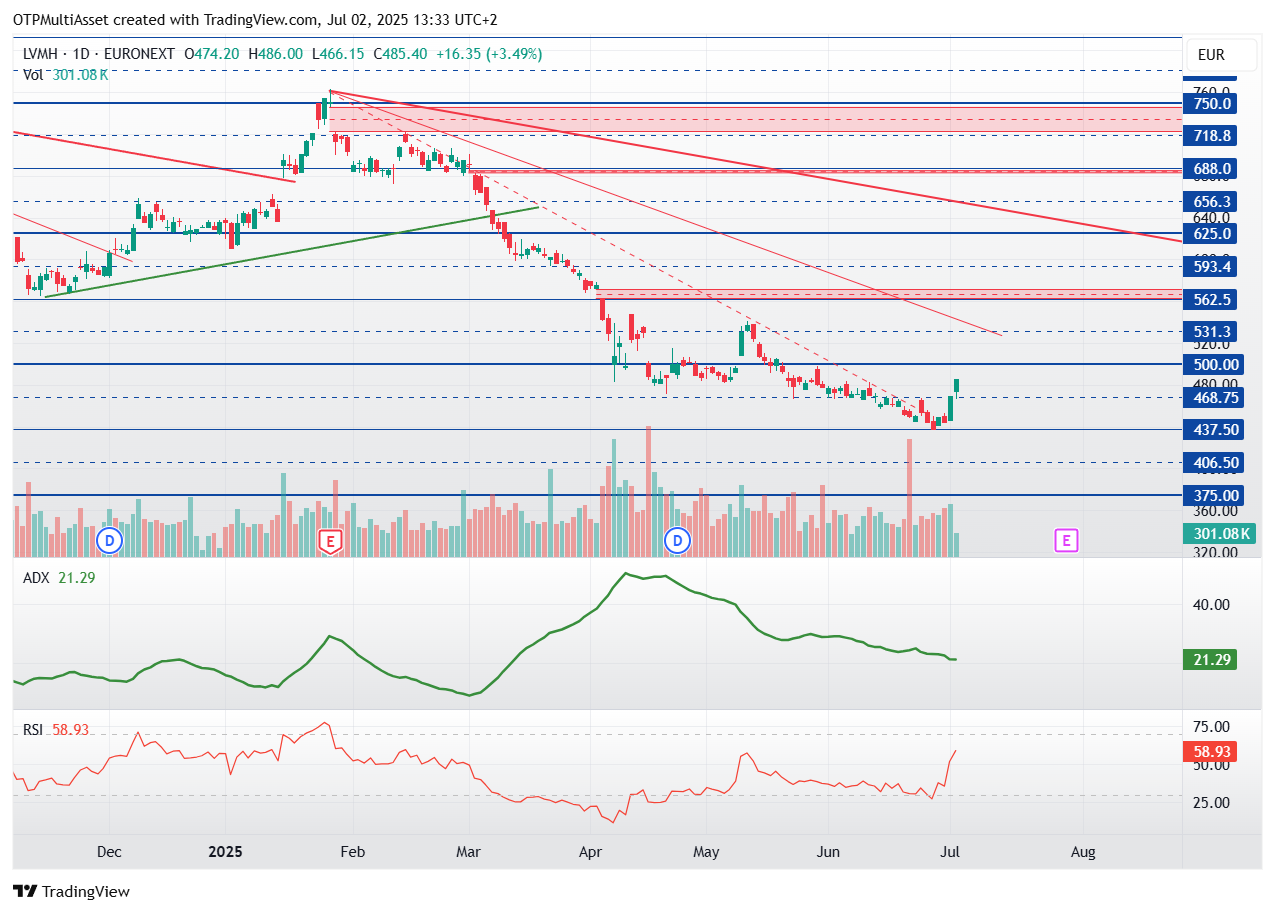Click the red RSI value label 58.93 on axis
This screenshot has height=913, width=1275.
(x=1212, y=752)
